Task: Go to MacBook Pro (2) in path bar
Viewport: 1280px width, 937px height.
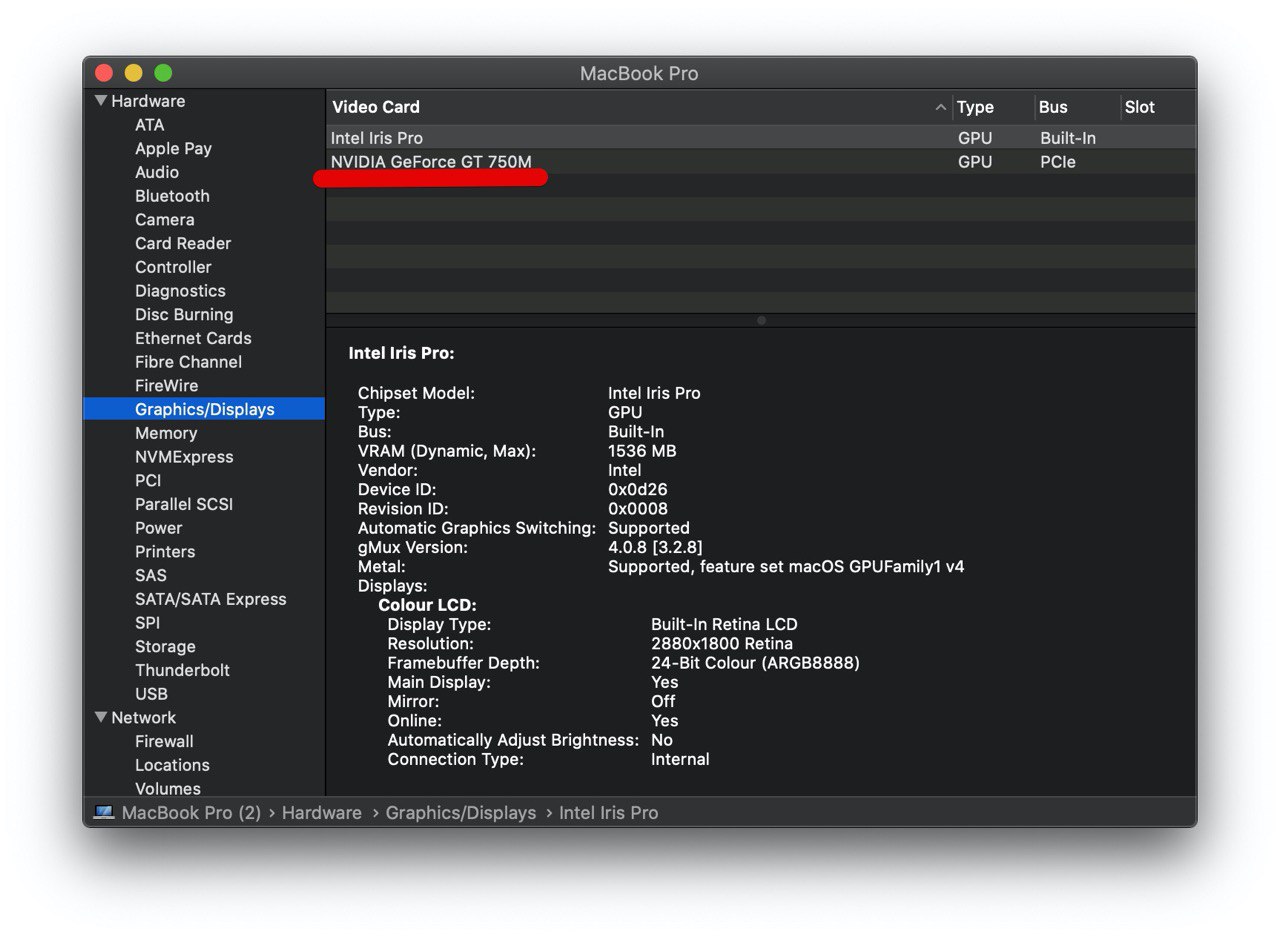Action: click(x=191, y=813)
